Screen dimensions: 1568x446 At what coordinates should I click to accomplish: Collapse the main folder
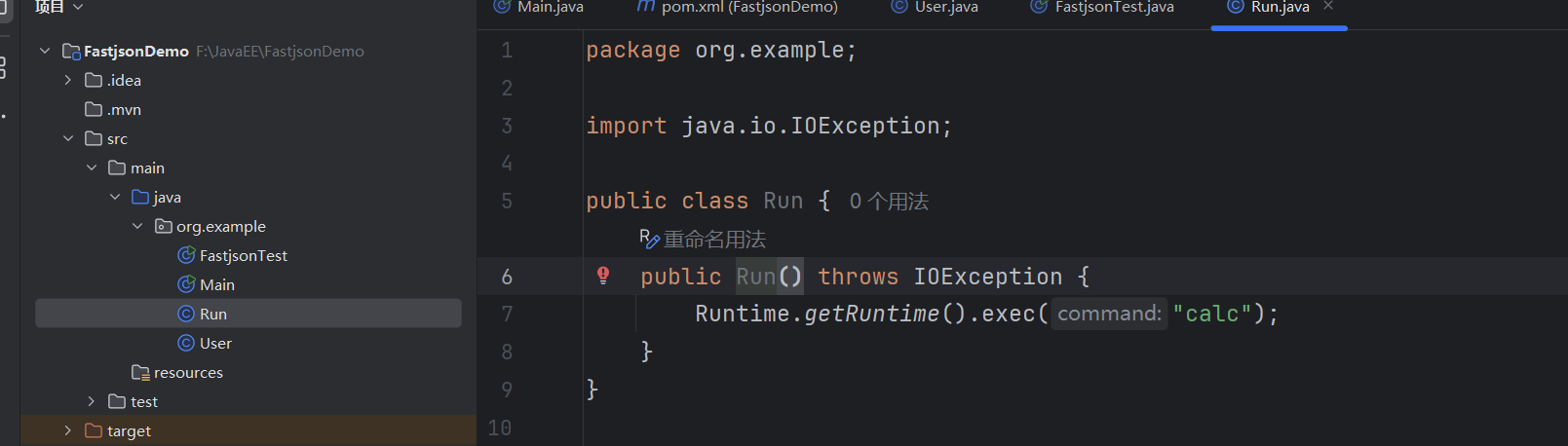[92, 167]
